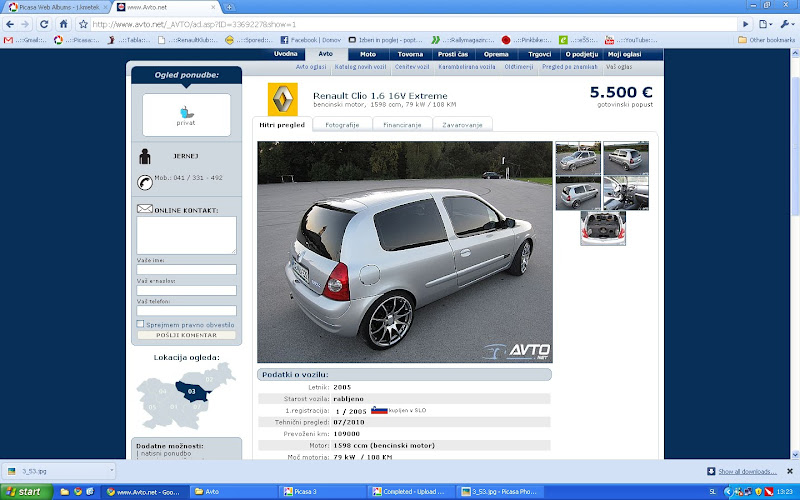Open the Spored bookmark
The image size is (800, 500).
pyautogui.click(x=249, y=40)
